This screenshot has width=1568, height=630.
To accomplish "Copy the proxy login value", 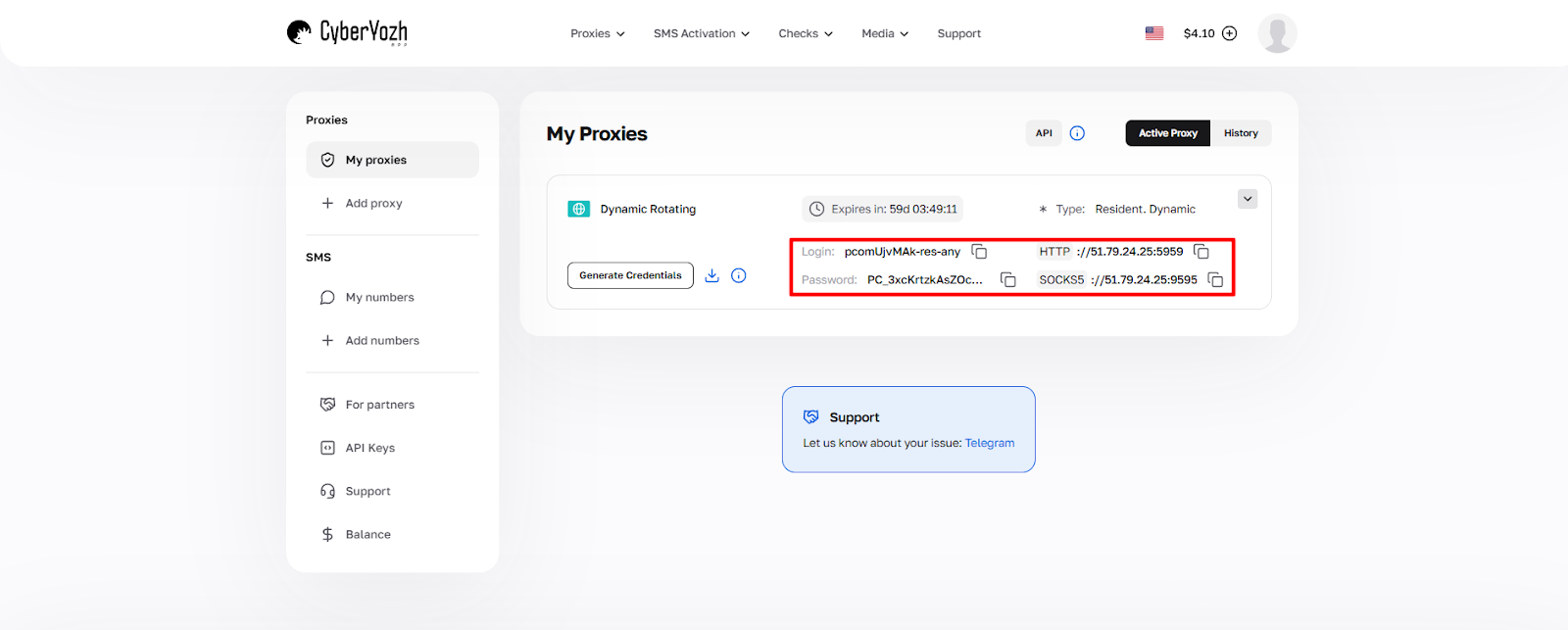I will [978, 252].
